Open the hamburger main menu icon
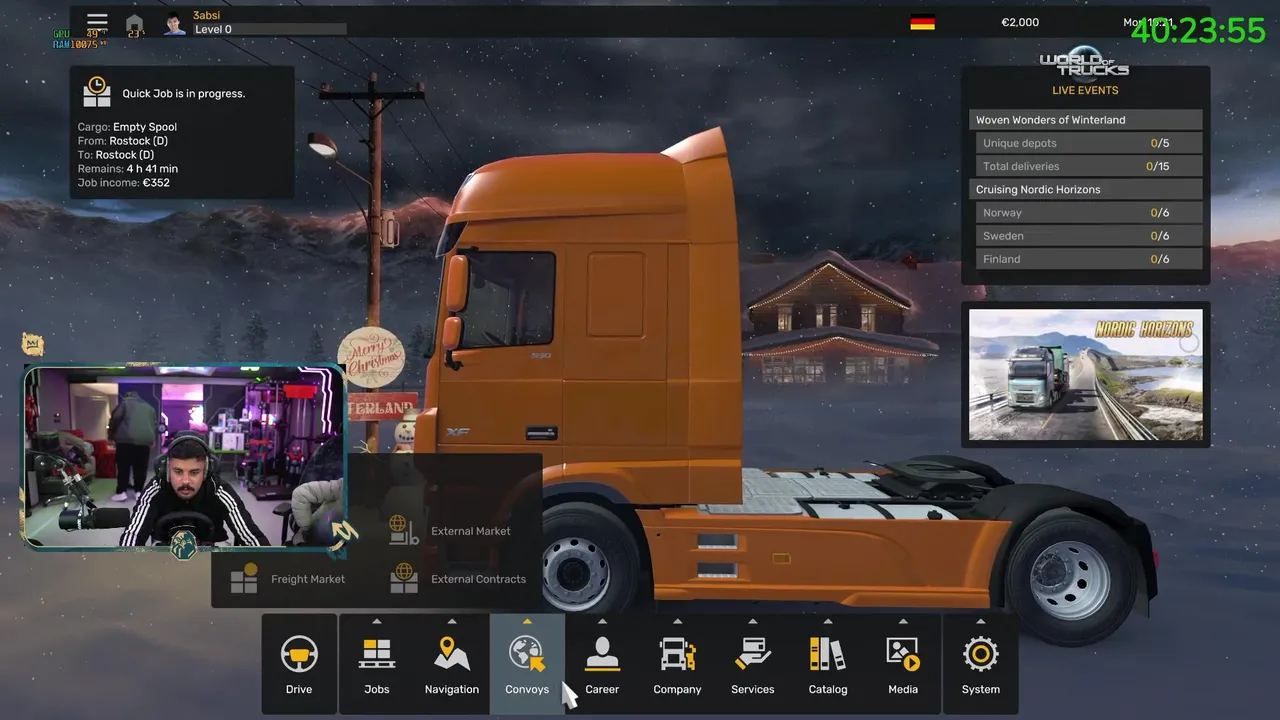 (97, 21)
